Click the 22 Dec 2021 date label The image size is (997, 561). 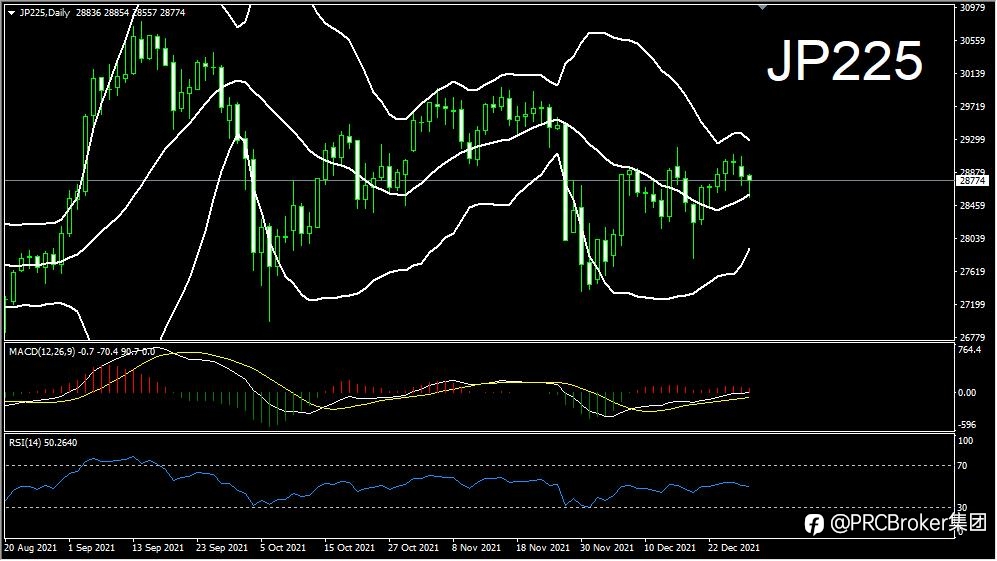(x=734, y=548)
